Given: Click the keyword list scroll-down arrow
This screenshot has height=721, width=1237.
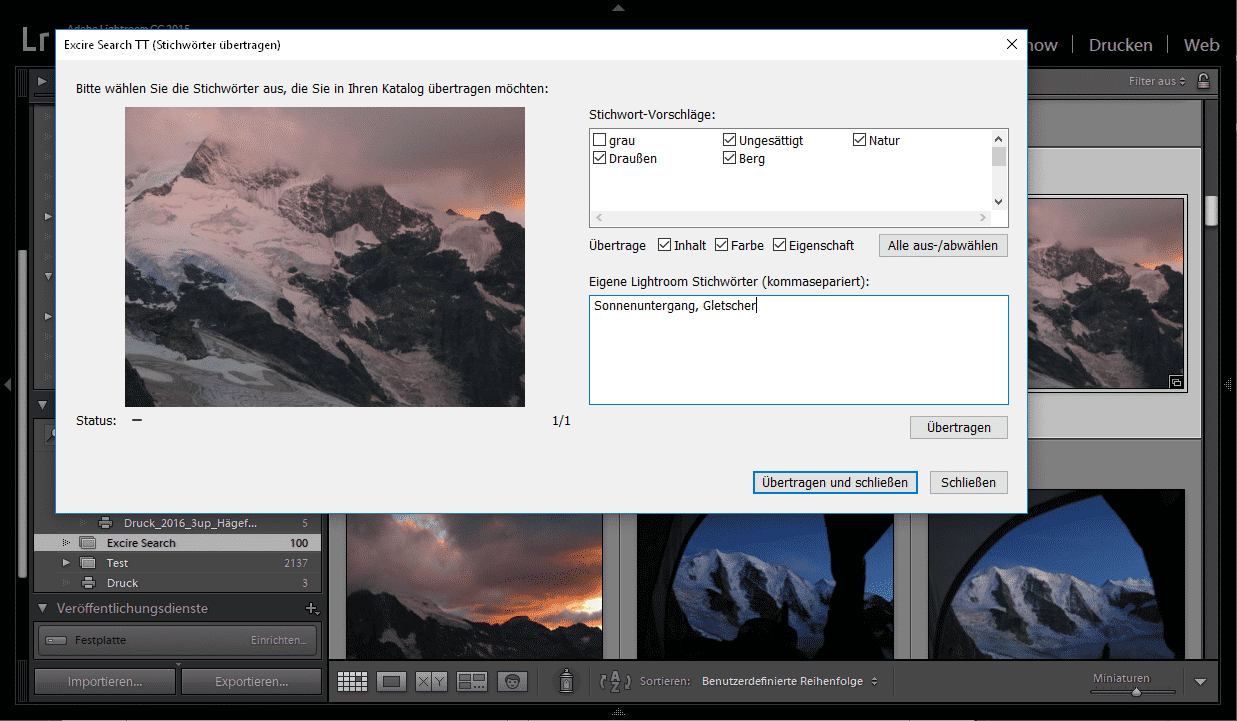Looking at the screenshot, I should 999,201.
